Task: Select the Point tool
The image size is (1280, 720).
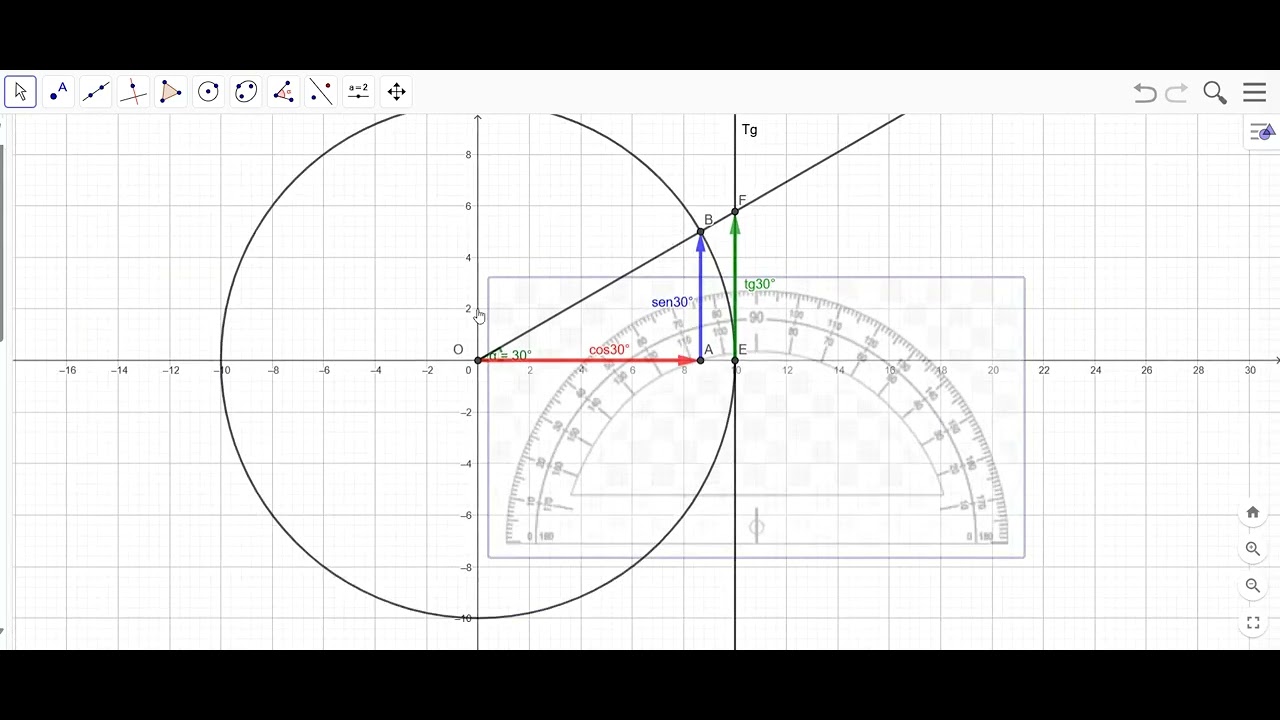Action: coord(58,92)
